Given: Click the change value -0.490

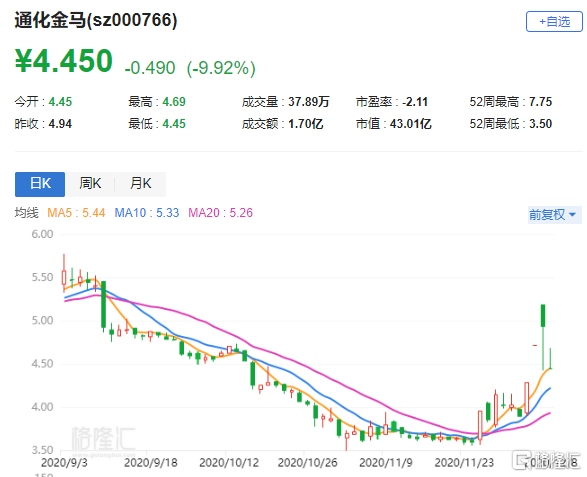Looking at the screenshot, I should click(150, 68).
